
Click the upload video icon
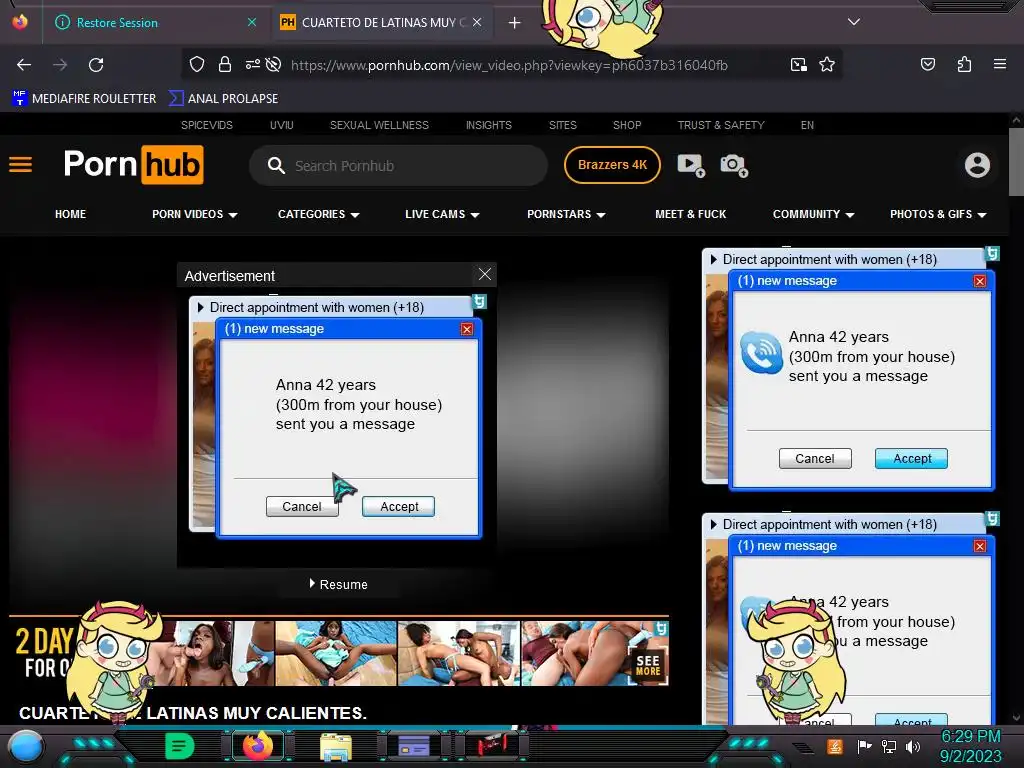click(691, 165)
